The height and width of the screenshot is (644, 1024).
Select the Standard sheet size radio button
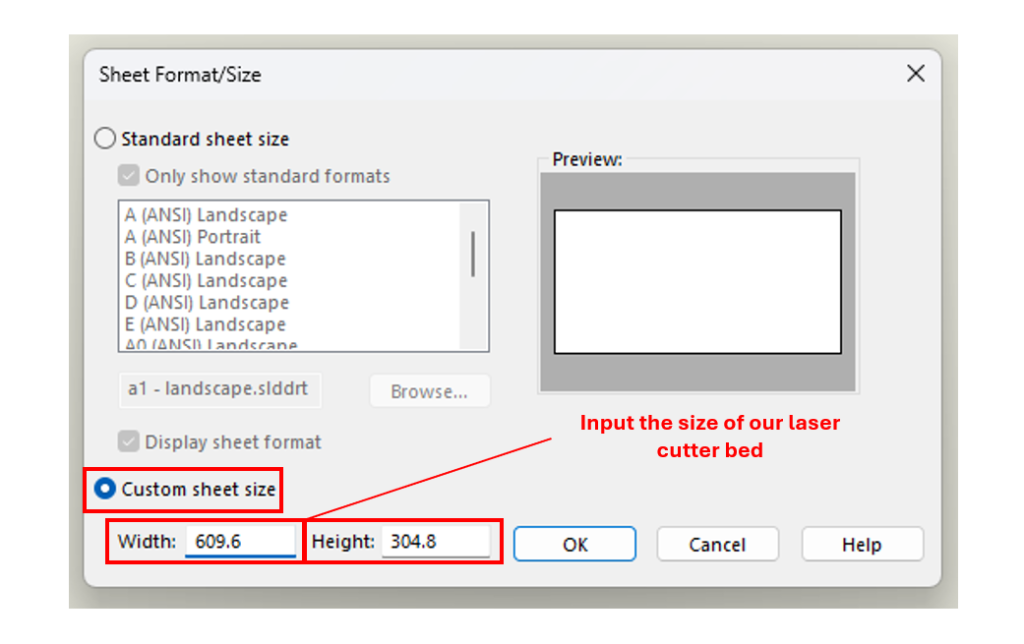[105, 139]
